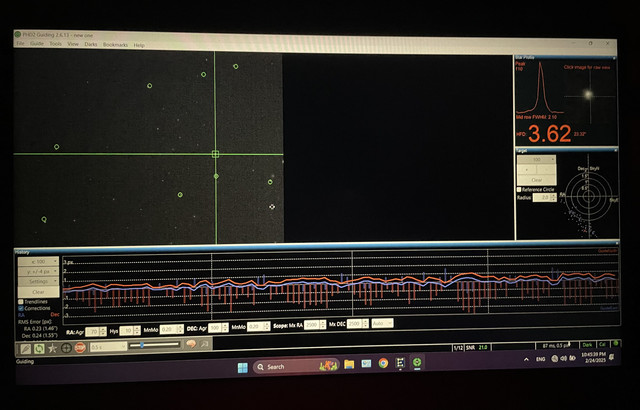The height and width of the screenshot is (410, 640).
Task: Click the dark taskbar icon right of Chrome
Action: point(400,363)
